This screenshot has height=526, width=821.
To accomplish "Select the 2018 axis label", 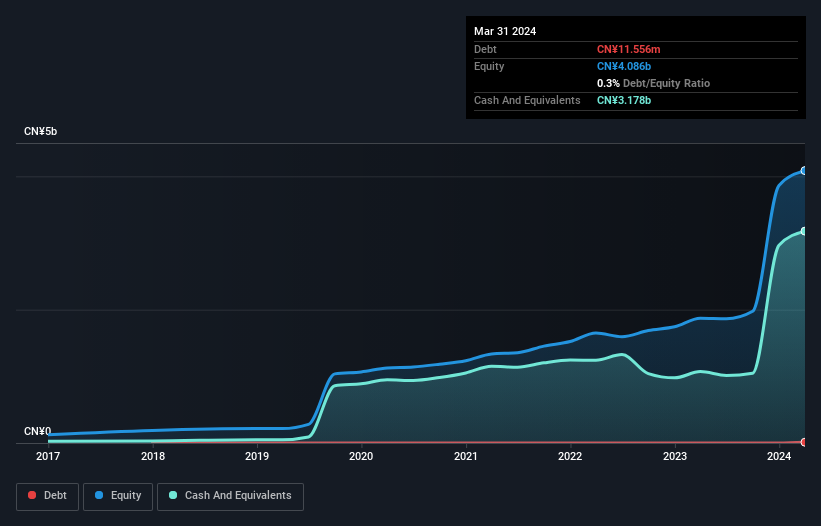I will pos(153,456).
